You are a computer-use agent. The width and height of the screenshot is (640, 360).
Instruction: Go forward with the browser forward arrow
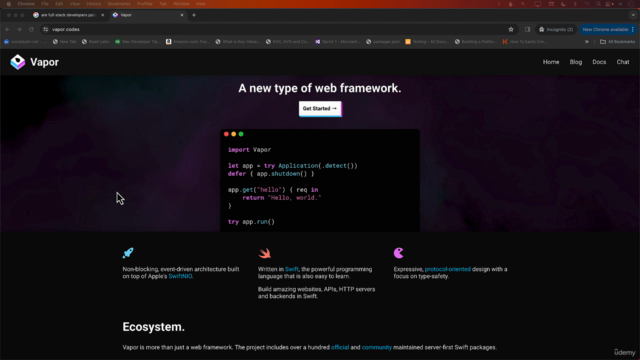(19, 29)
